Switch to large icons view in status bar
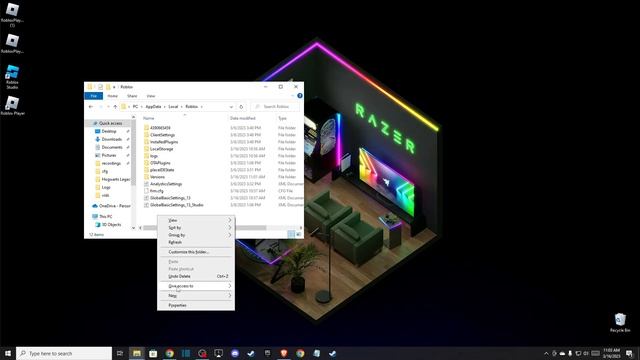The image size is (640, 360). click(298, 234)
